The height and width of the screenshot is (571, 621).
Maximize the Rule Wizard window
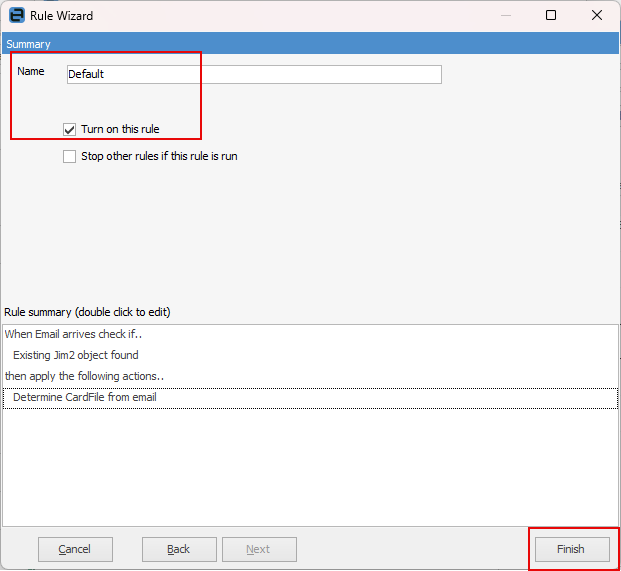(x=551, y=15)
